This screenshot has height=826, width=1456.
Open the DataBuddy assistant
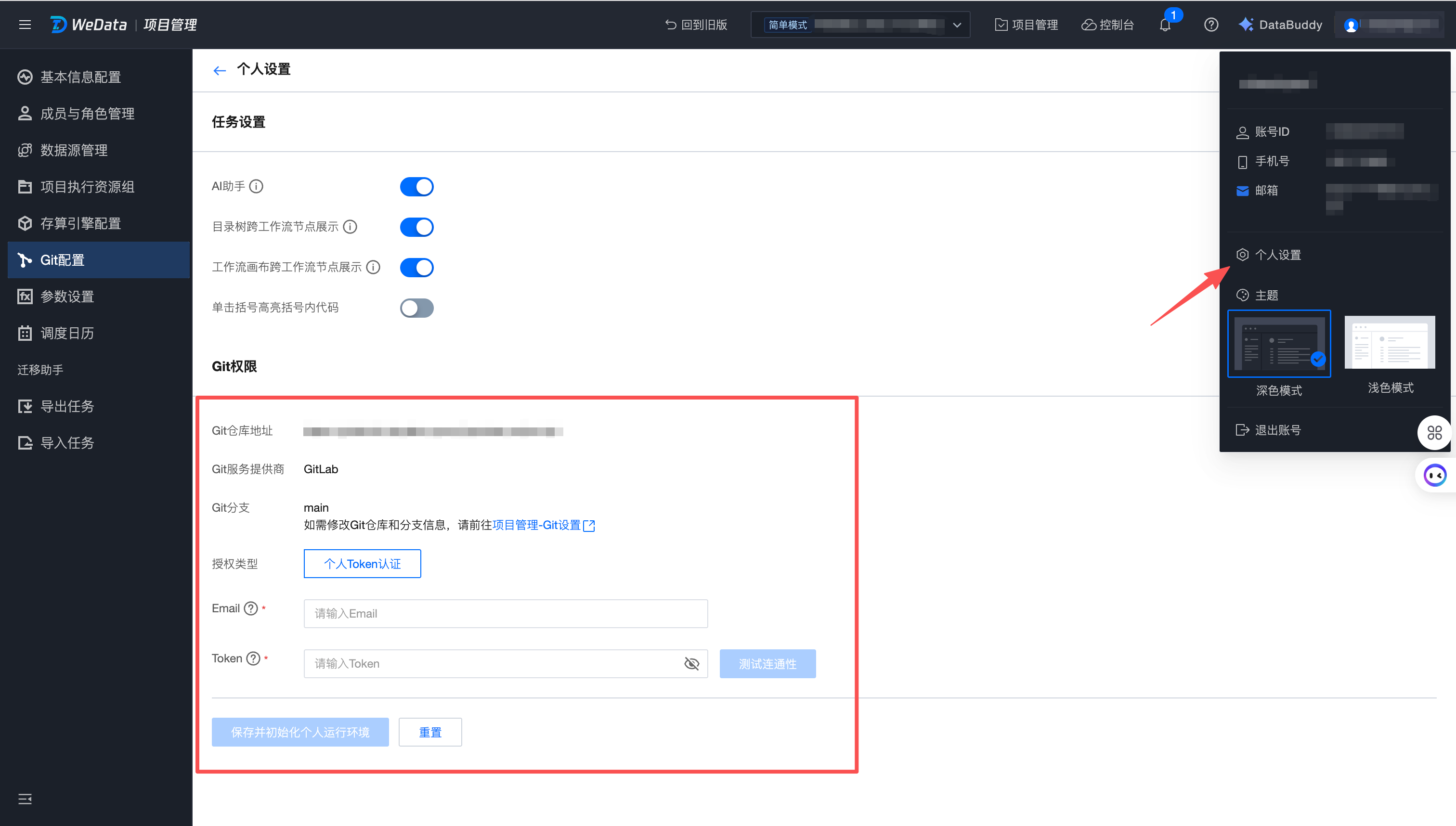click(x=1281, y=25)
